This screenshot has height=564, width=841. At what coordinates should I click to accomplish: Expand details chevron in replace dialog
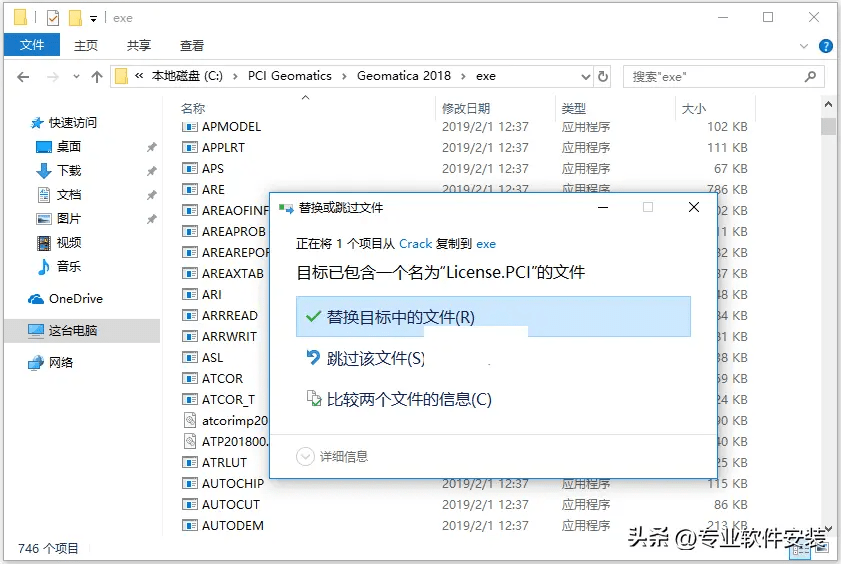(305, 457)
